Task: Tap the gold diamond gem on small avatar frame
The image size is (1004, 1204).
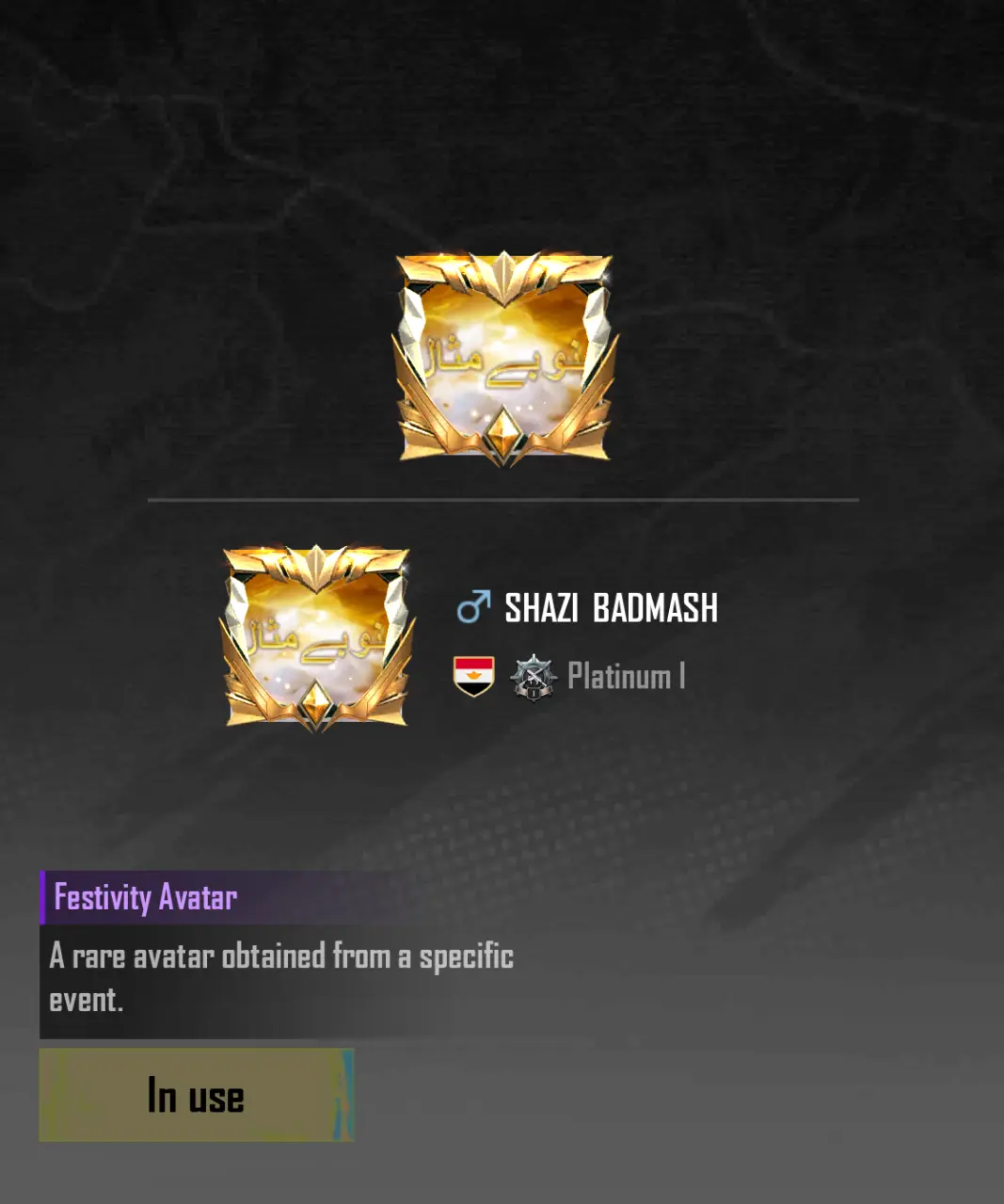Action: (x=317, y=700)
